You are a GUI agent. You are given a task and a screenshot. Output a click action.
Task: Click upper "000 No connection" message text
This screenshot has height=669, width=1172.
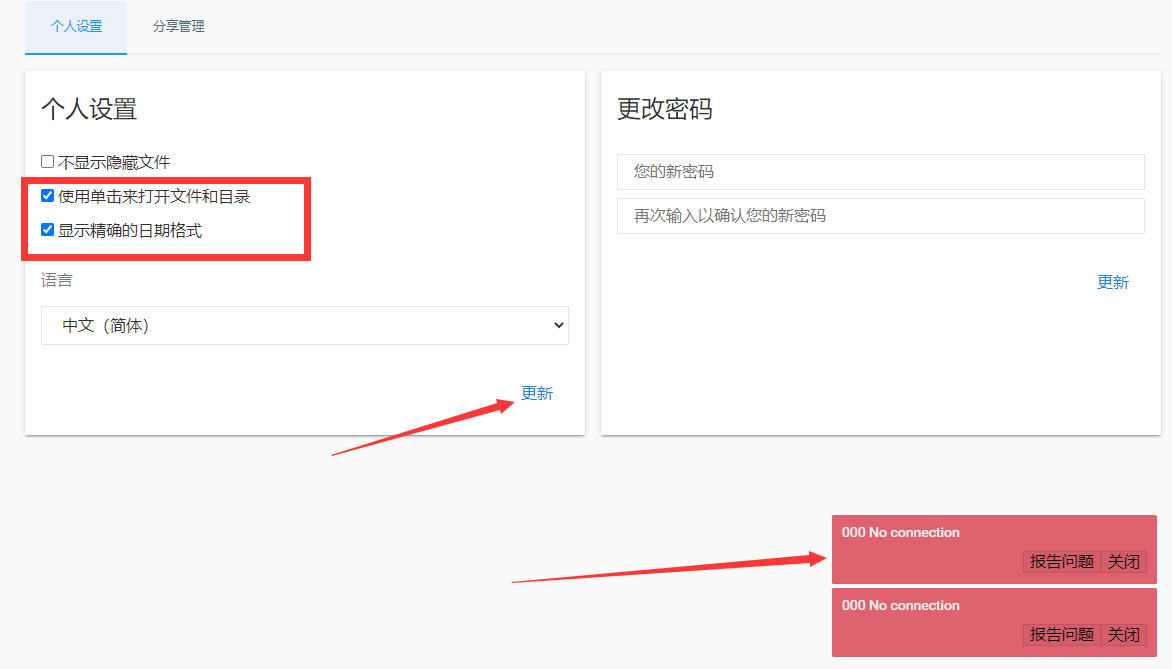[x=901, y=532]
